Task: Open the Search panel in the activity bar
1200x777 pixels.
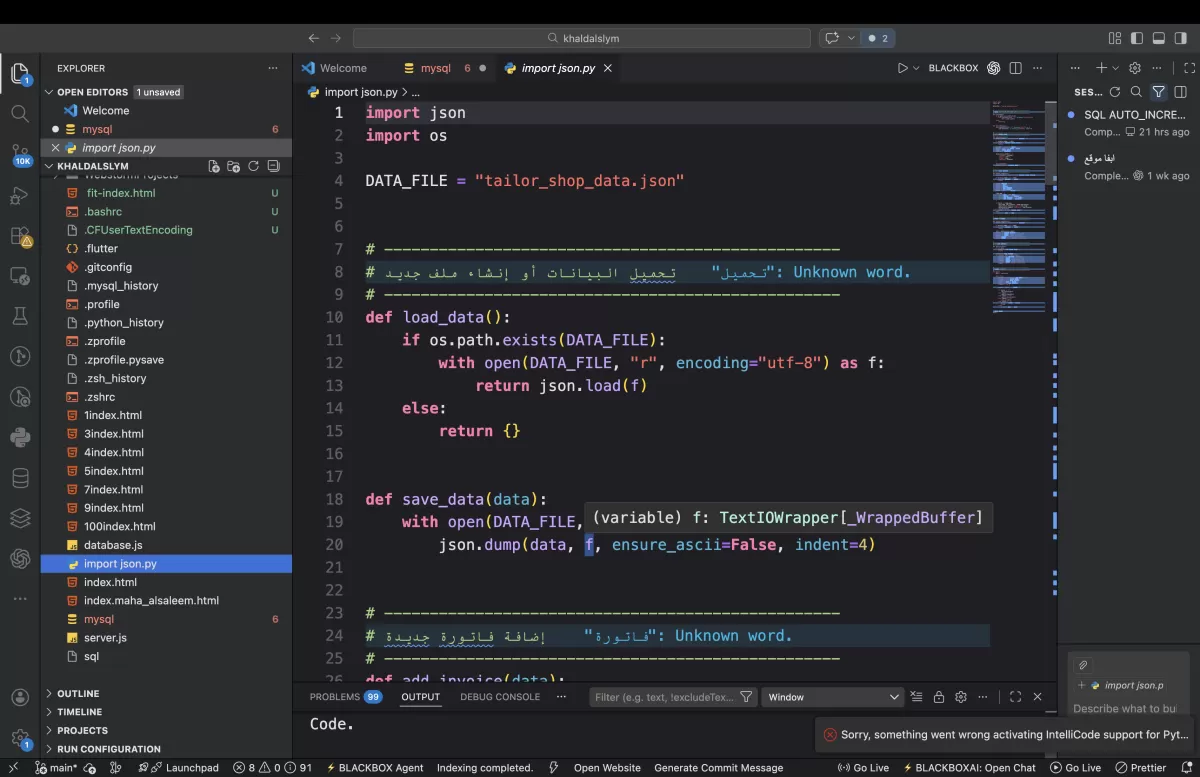Action: 20,114
